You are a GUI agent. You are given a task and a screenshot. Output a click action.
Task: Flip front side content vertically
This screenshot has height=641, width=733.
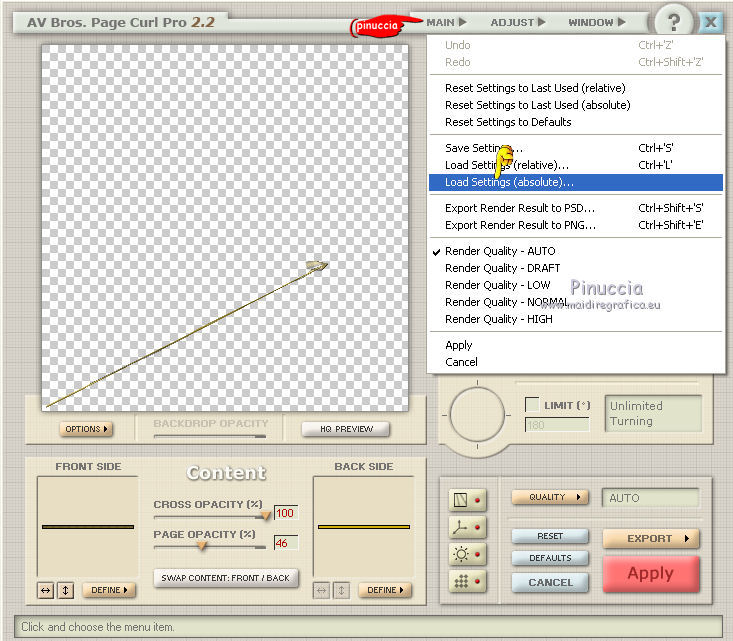coord(65,591)
